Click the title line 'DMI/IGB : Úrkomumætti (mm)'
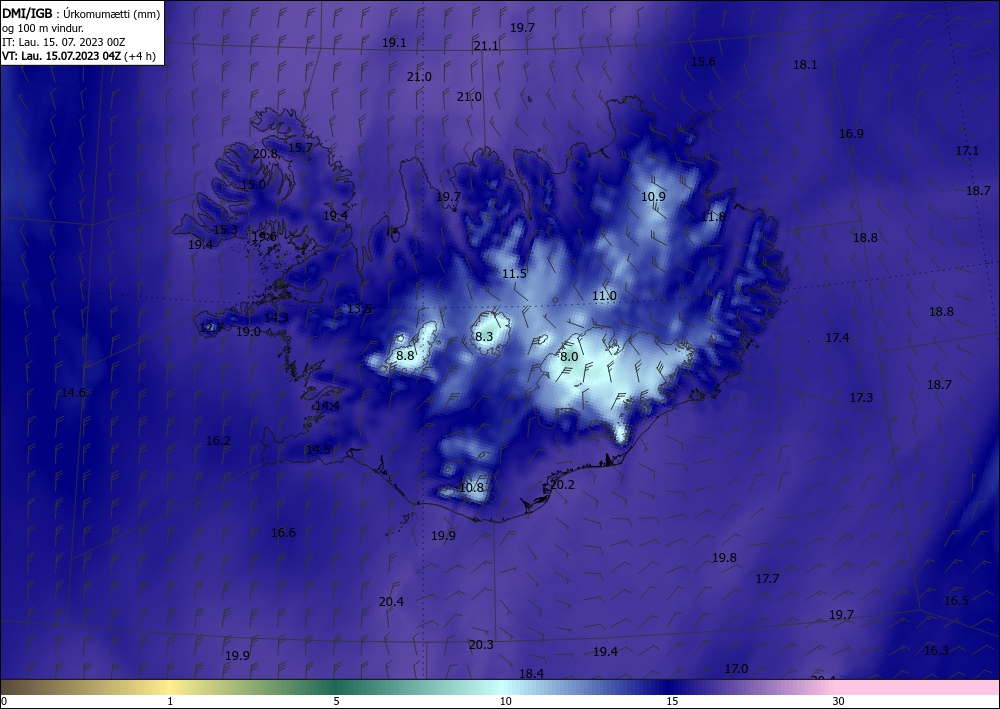Viewport: 1000px width, 709px height. 81,14
